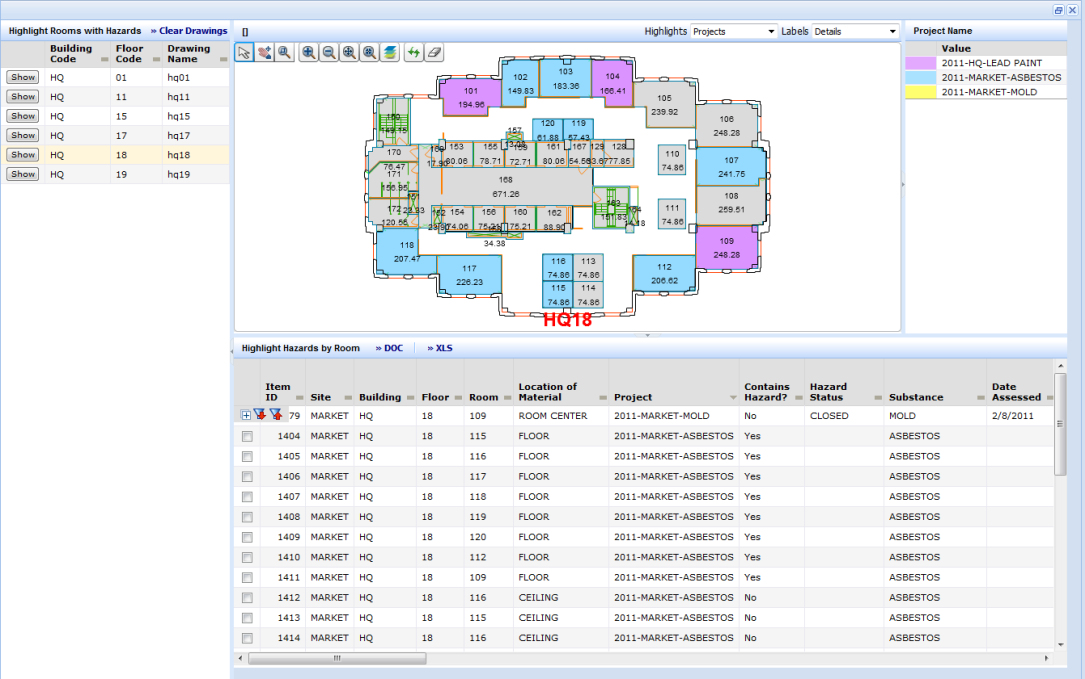
Task: Click the horizontal scrollbar thumb in hazards grid
Action: coord(337,658)
